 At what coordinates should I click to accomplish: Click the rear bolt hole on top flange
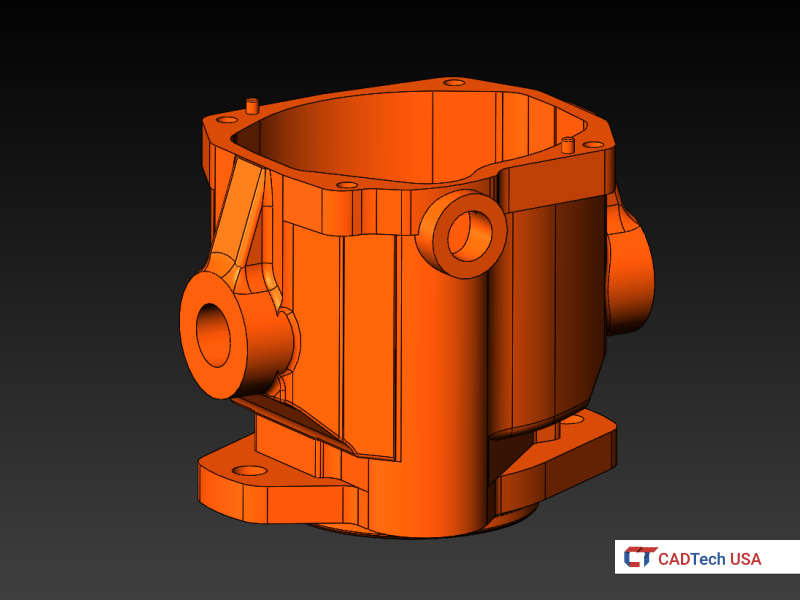[x=454, y=82]
